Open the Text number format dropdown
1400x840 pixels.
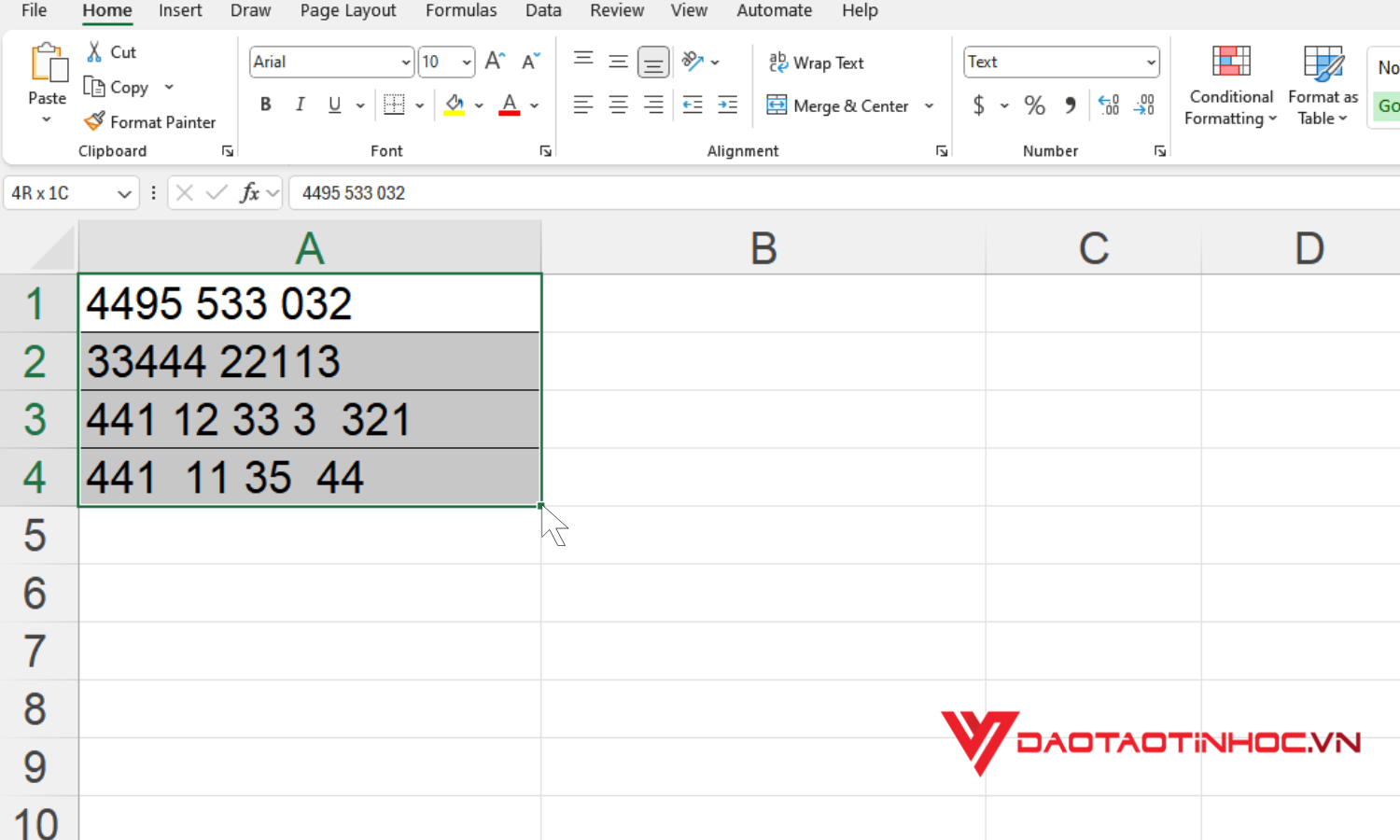click(1151, 63)
